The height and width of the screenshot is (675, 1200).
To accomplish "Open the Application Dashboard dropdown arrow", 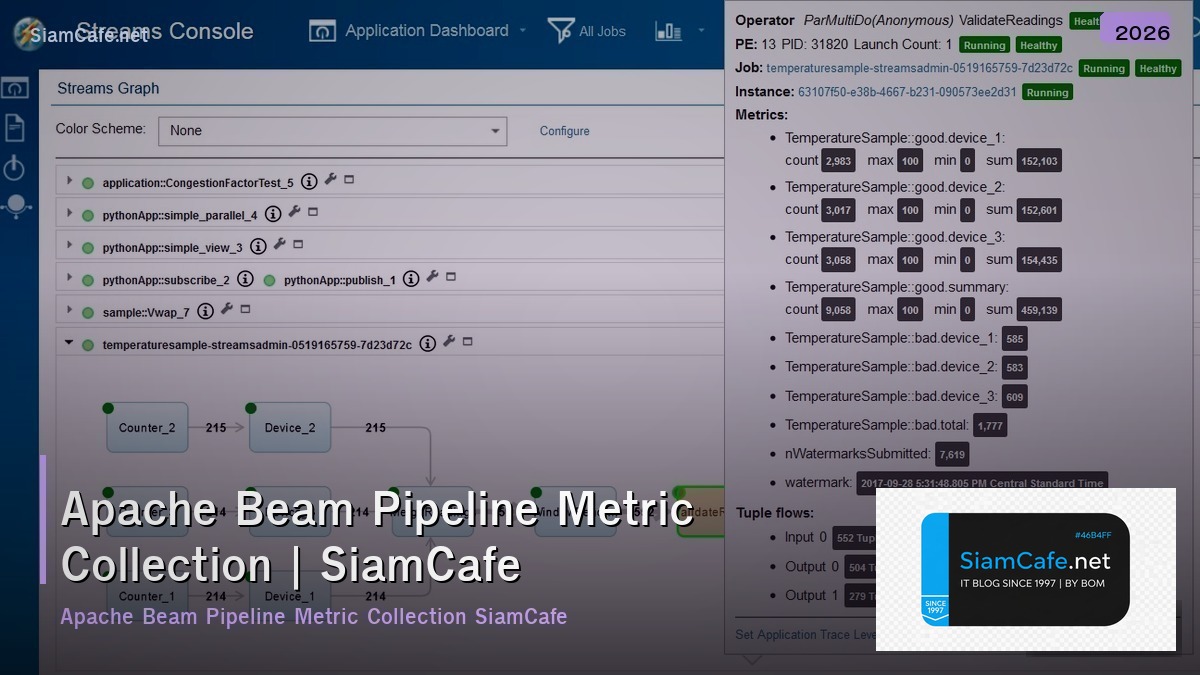I will [x=524, y=31].
